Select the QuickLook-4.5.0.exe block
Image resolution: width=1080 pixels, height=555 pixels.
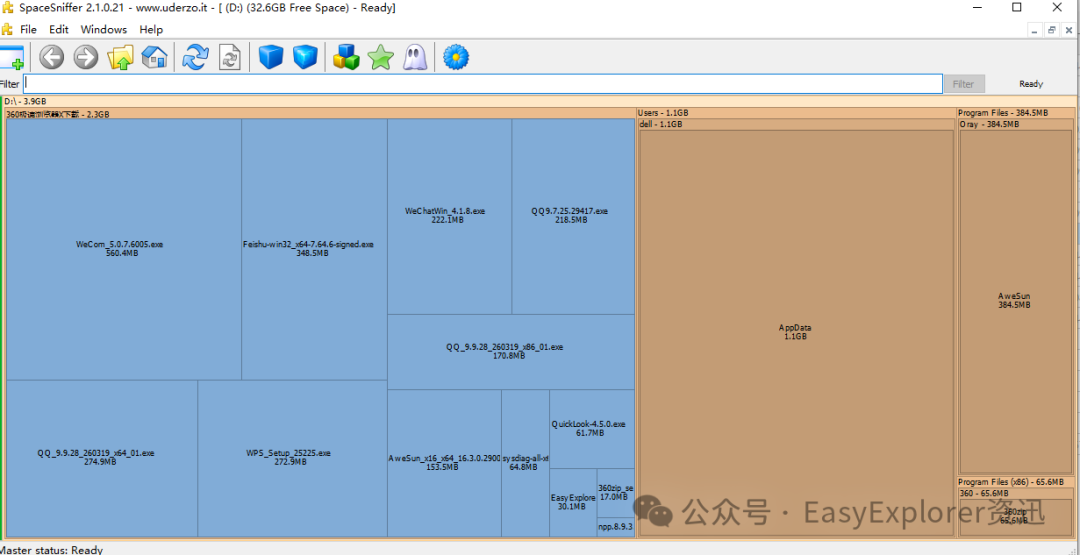(x=592, y=429)
